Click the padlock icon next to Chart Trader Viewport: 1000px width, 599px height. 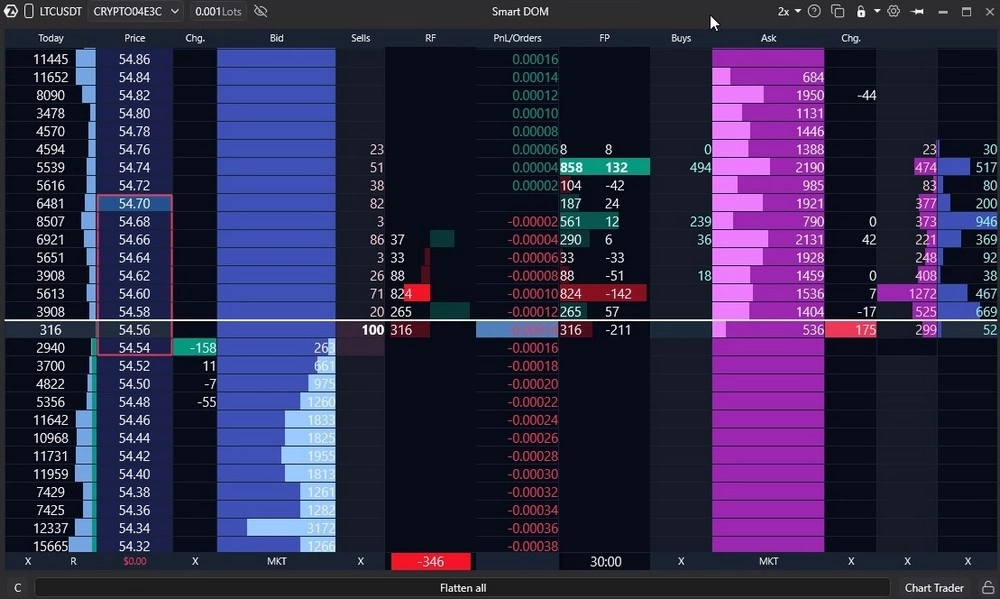pyautogui.click(x=988, y=588)
